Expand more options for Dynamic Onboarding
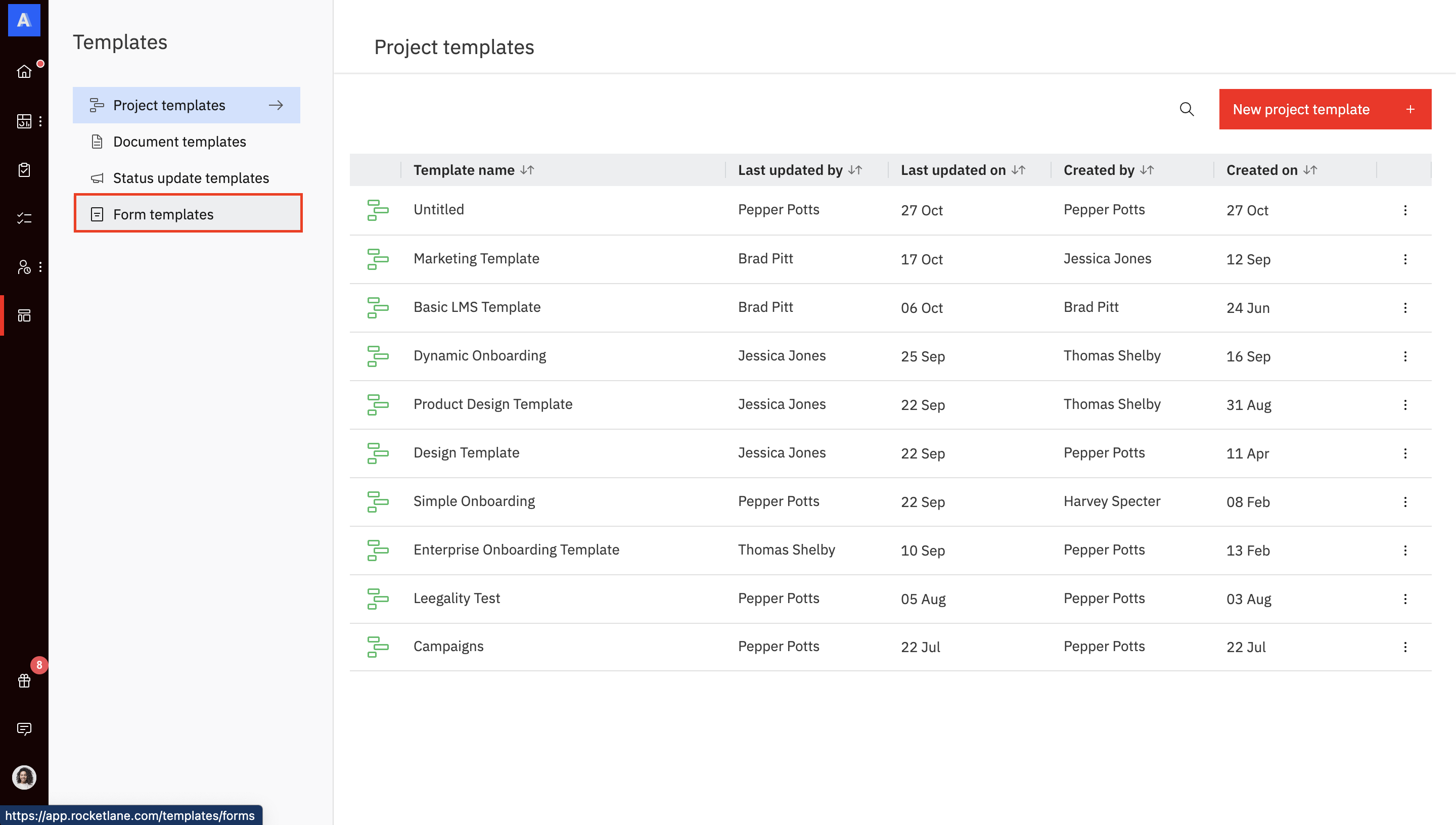Image resolution: width=1456 pixels, height=825 pixels. [x=1405, y=356]
